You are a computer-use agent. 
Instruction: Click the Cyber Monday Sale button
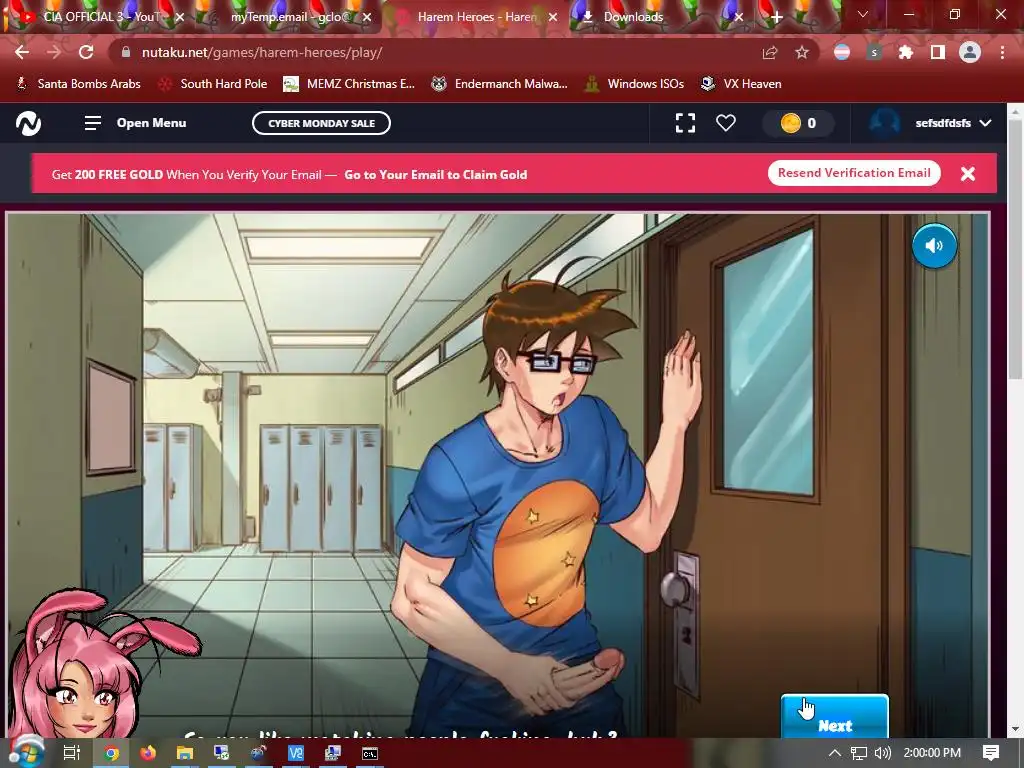(x=321, y=123)
